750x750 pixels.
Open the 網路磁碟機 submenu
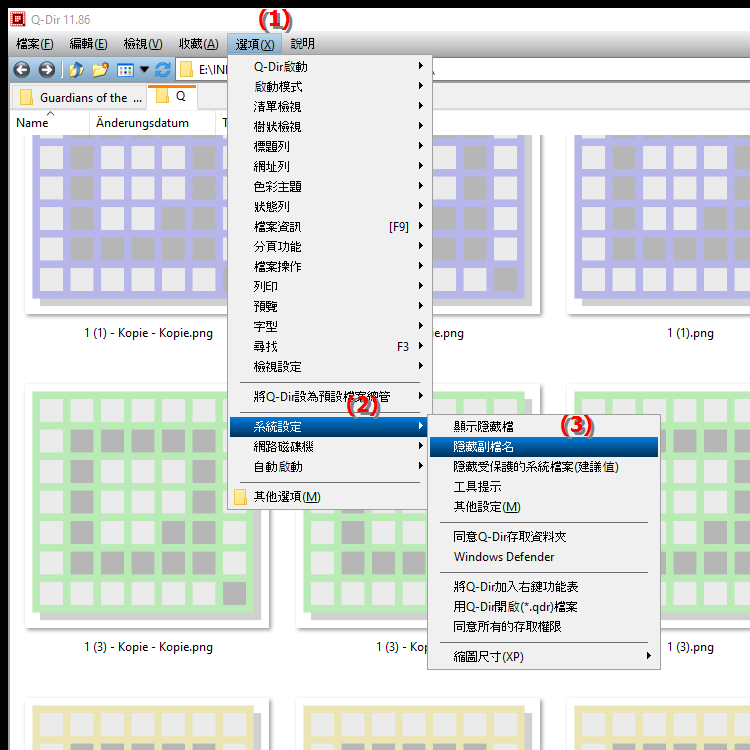click(329, 447)
